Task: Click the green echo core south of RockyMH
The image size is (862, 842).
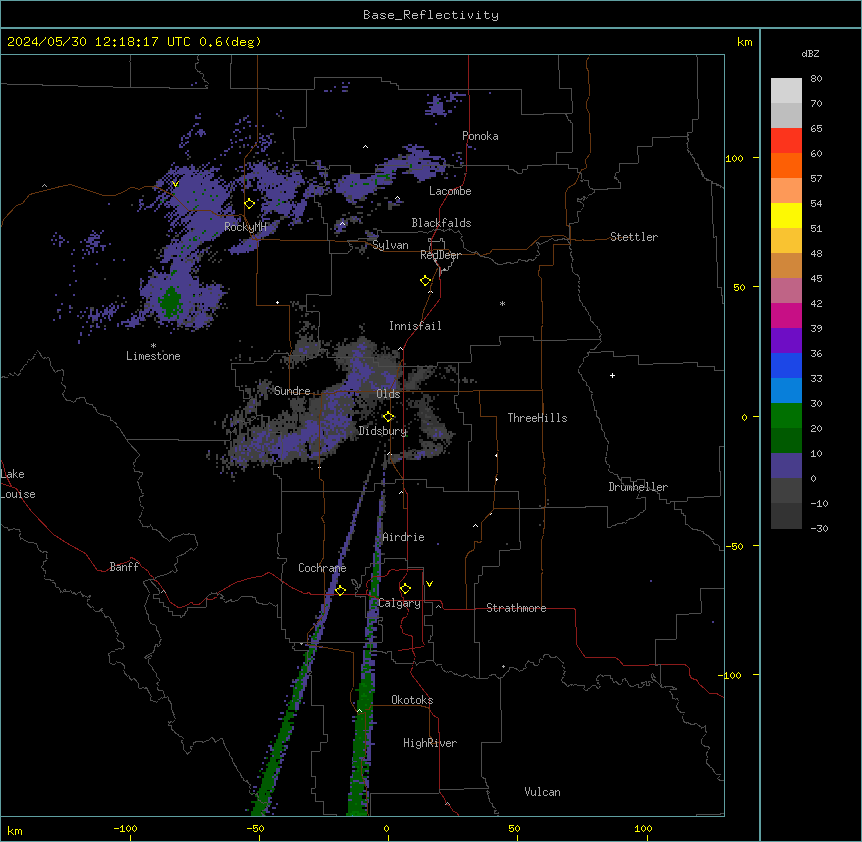Action: tap(170, 301)
